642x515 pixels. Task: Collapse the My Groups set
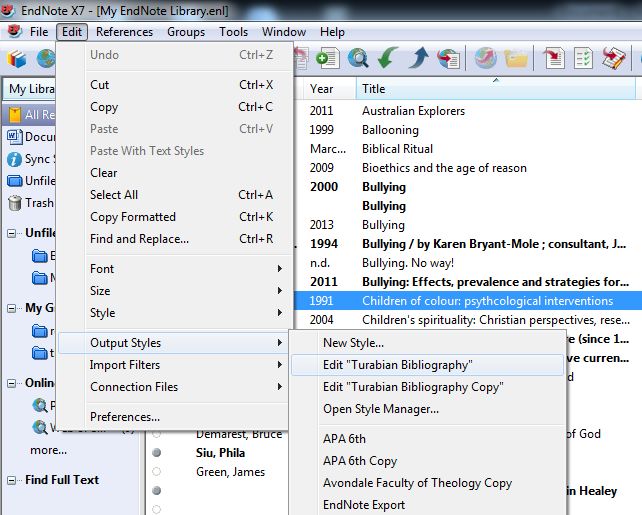11,308
